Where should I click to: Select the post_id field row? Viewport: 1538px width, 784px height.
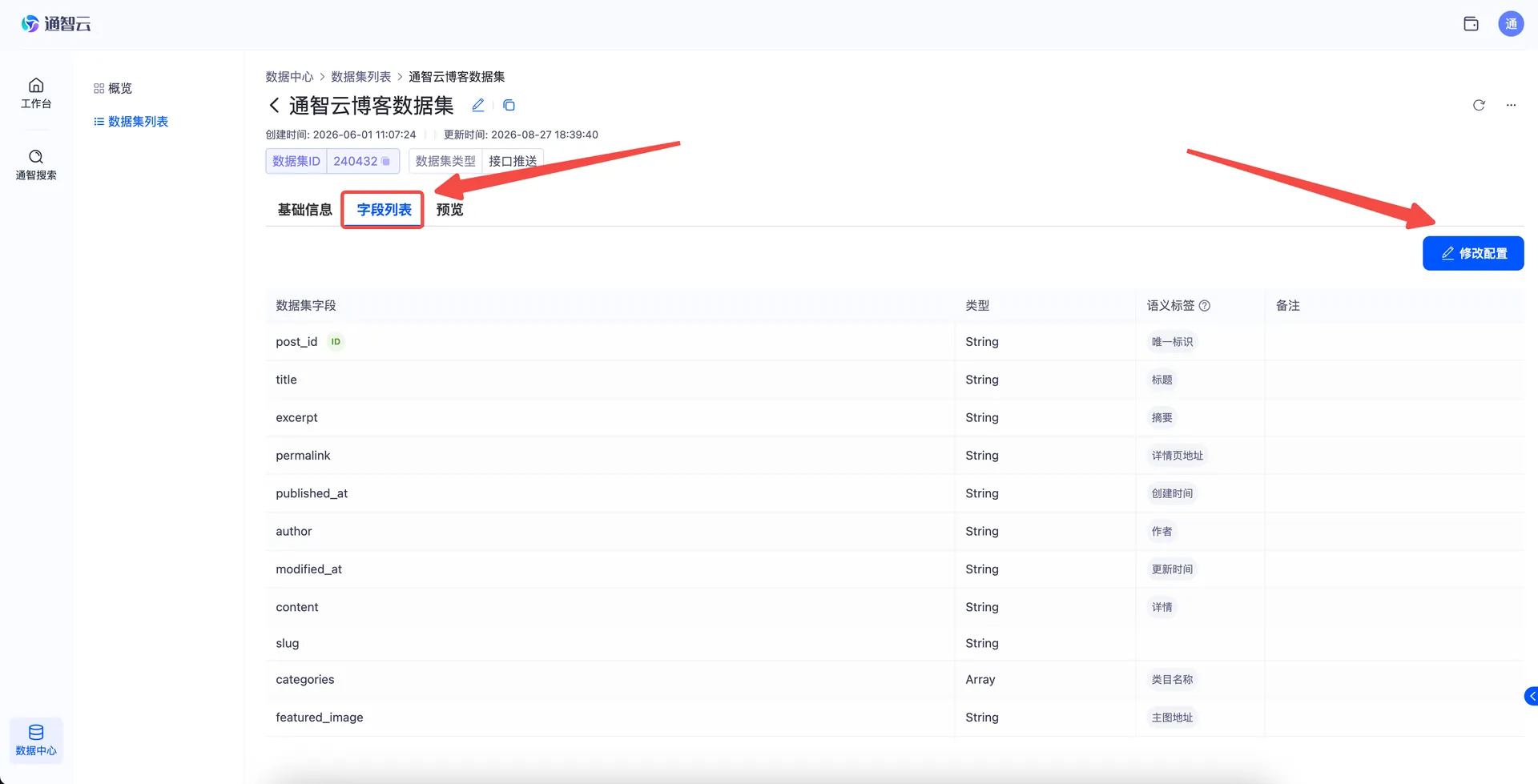tap(895, 342)
